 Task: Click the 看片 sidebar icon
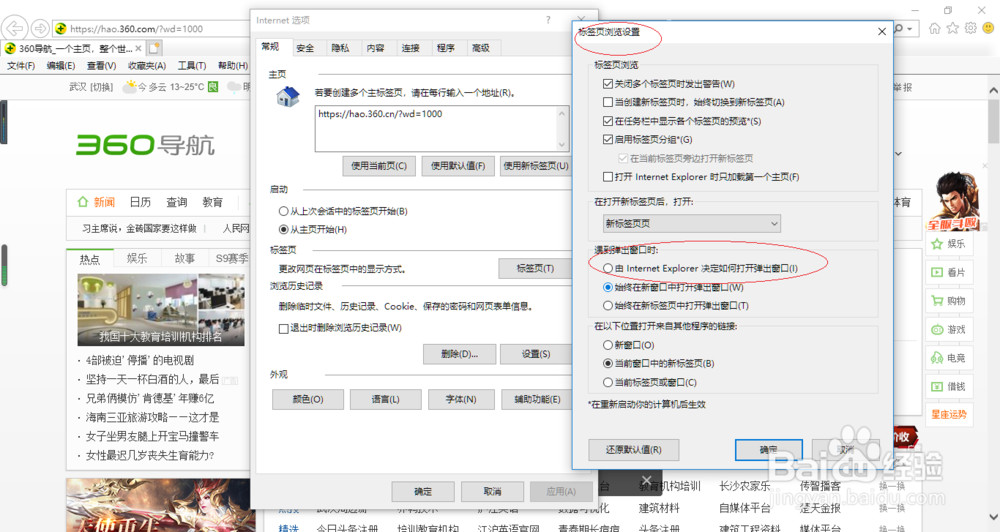tap(937, 272)
